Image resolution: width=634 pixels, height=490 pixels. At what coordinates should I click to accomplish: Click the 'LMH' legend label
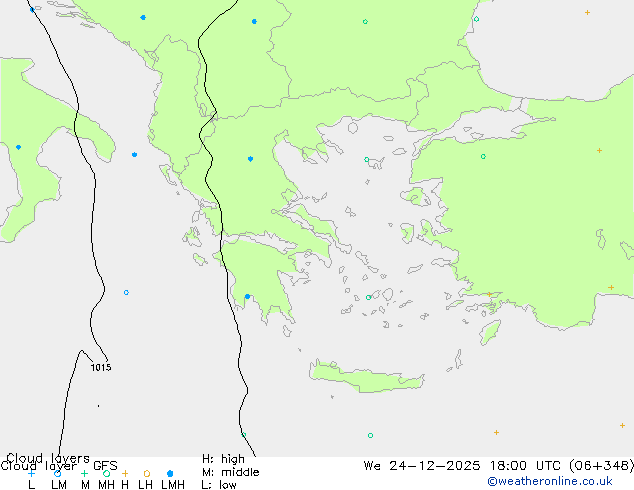tap(173, 485)
